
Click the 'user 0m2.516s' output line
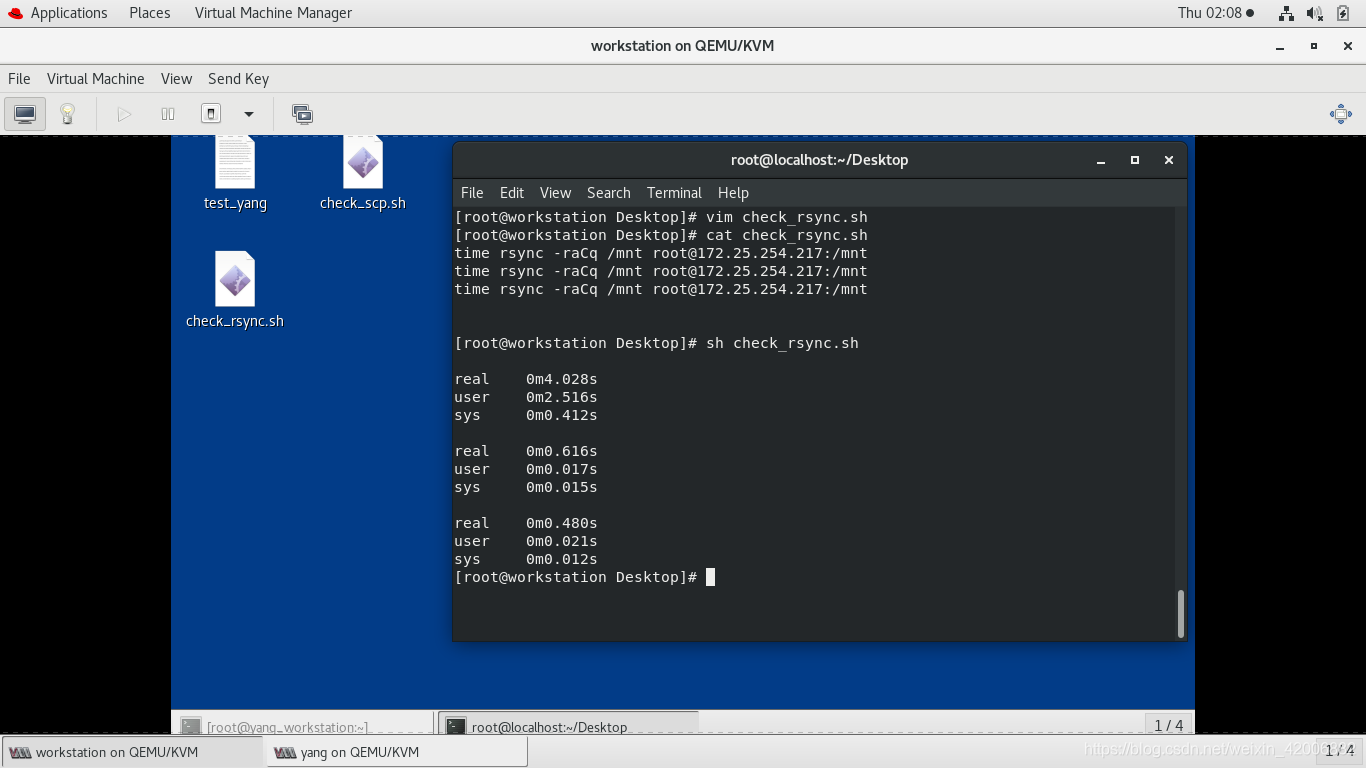point(526,397)
